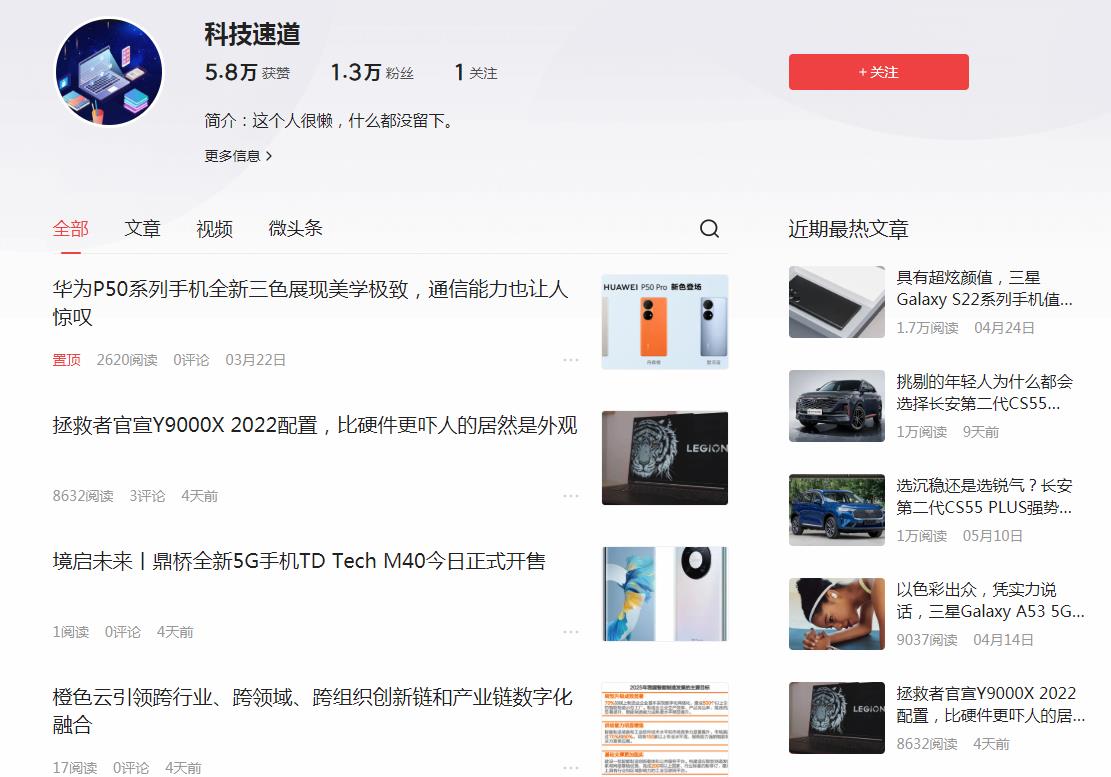Click 03月22日 date on 华为P50 article
This screenshot has height=777, width=1111.
pyautogui.click(x=255, y=360)
